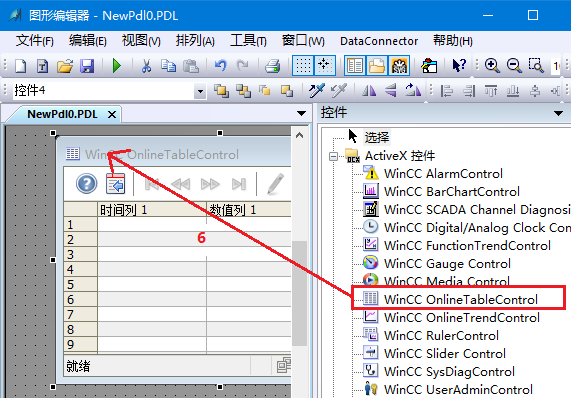The height and width of the screenshot is (398, 573).
Task: Collapse the ActiveX 控件 tree node
Action: [x=333, y=156]
